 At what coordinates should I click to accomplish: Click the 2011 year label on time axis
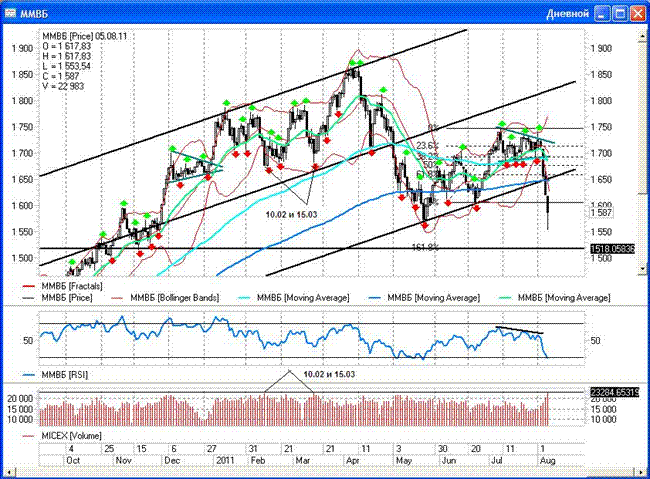click(x=225, y=460)
